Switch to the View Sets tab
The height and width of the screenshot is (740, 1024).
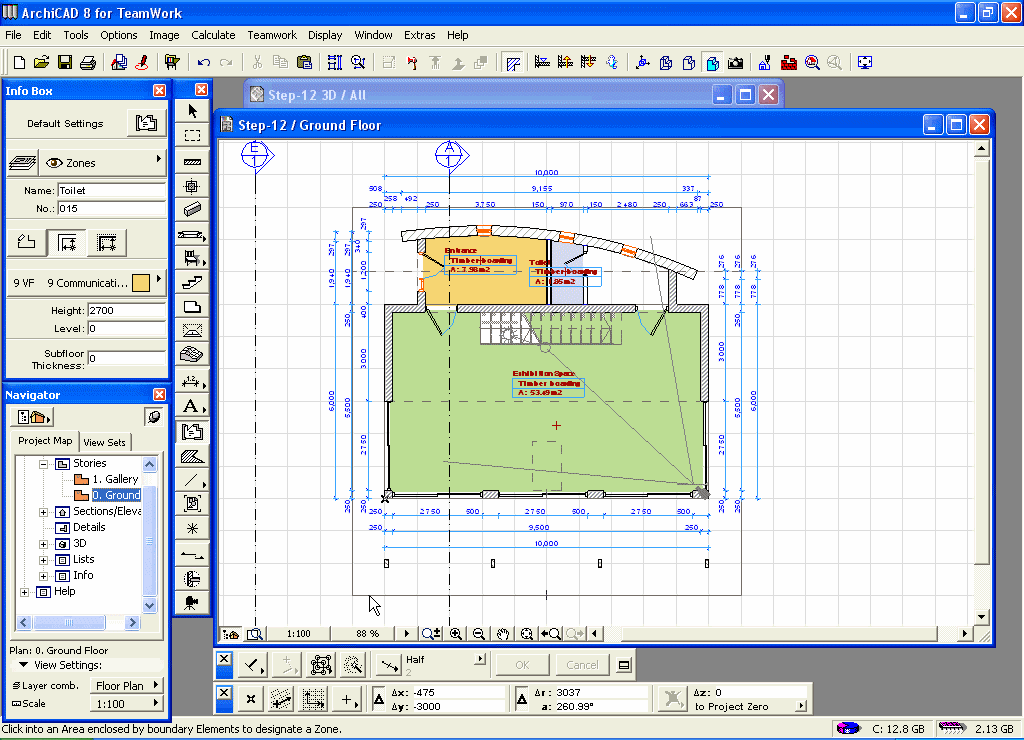pyautogui.click(x=105, y=442)
